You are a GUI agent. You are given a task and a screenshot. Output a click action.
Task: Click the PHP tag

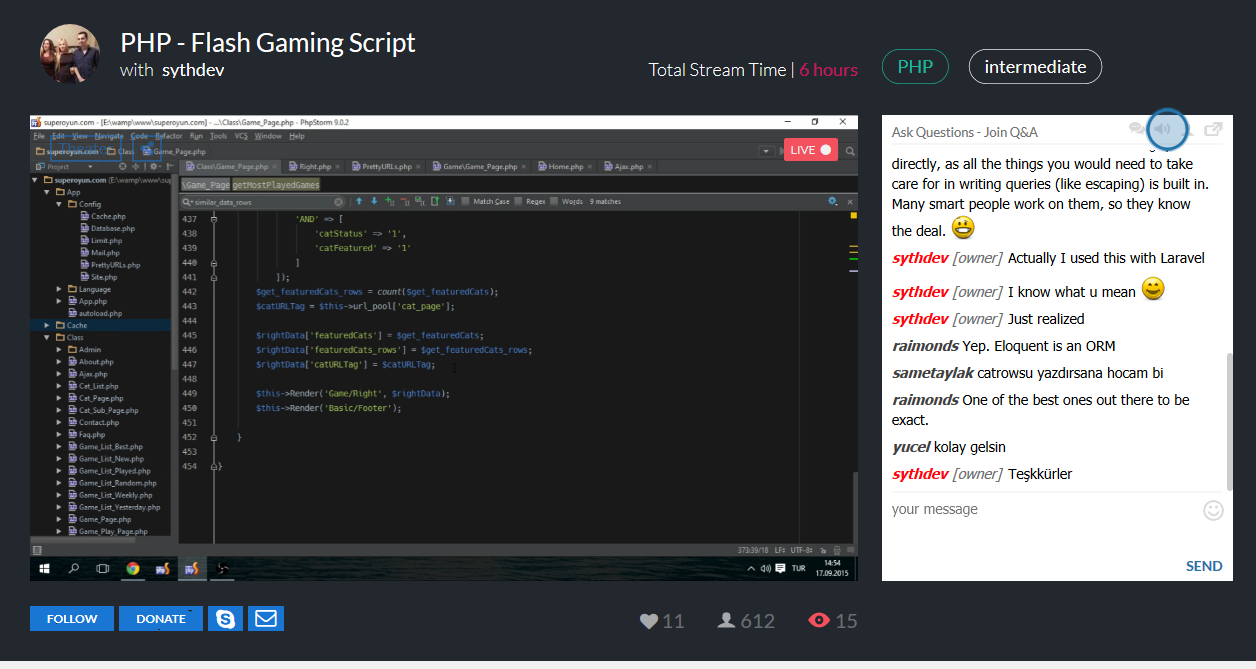coord(915,67)
